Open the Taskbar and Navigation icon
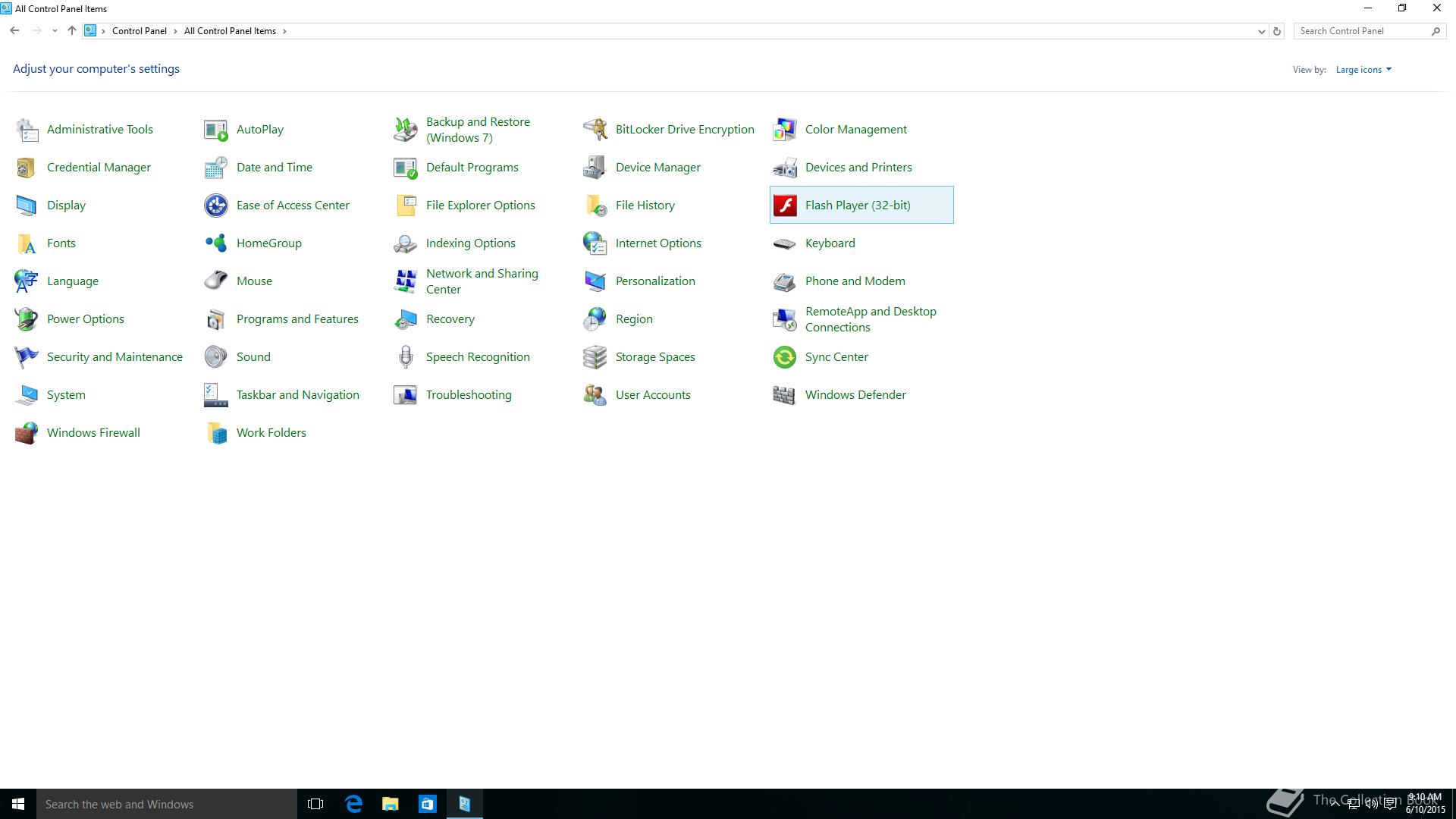 (x=216, y=395)
